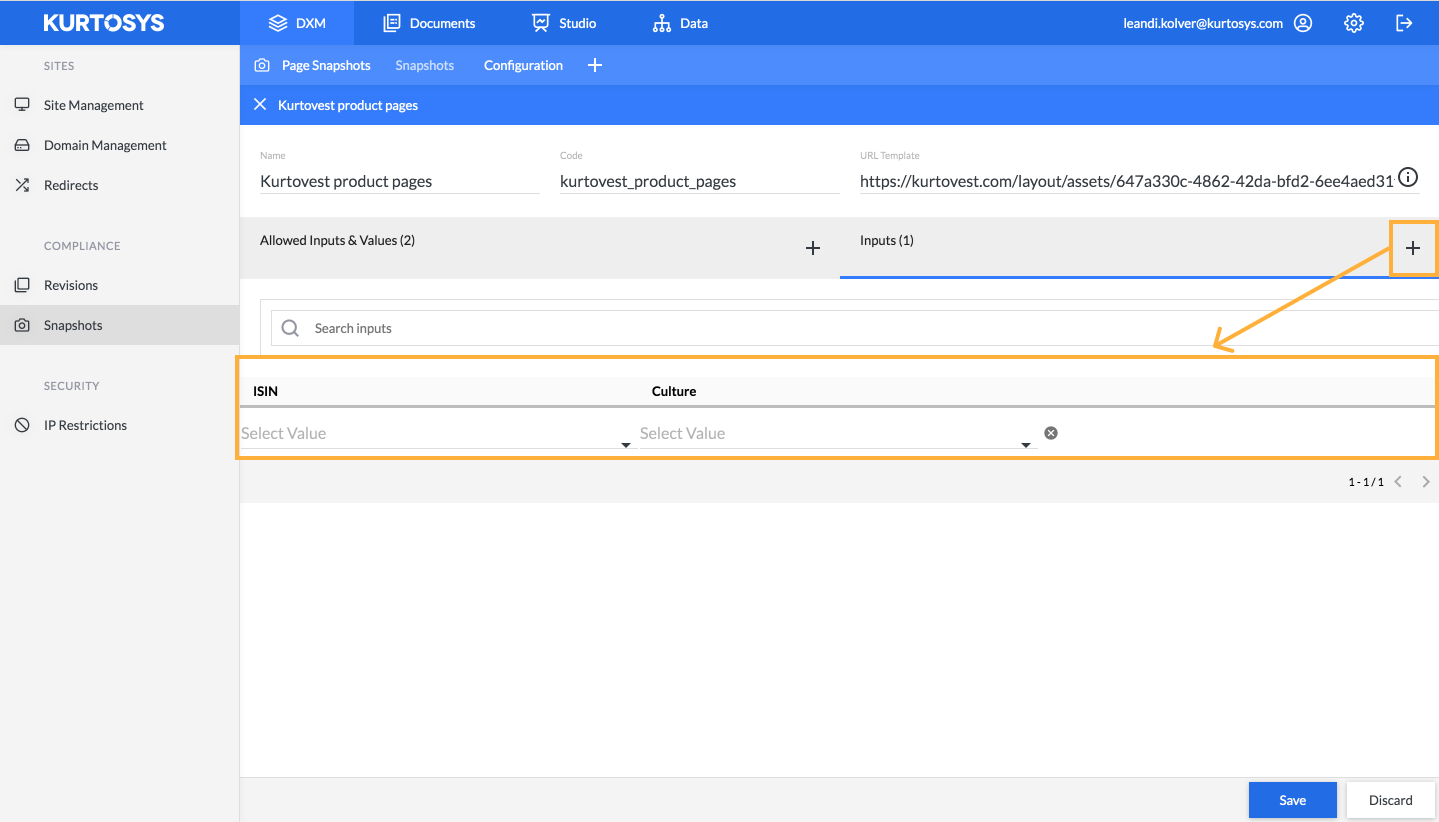Click the sidebar Snapshots camera icon
The width and height of the screenshot is (1439, 822).
(22, 325)
